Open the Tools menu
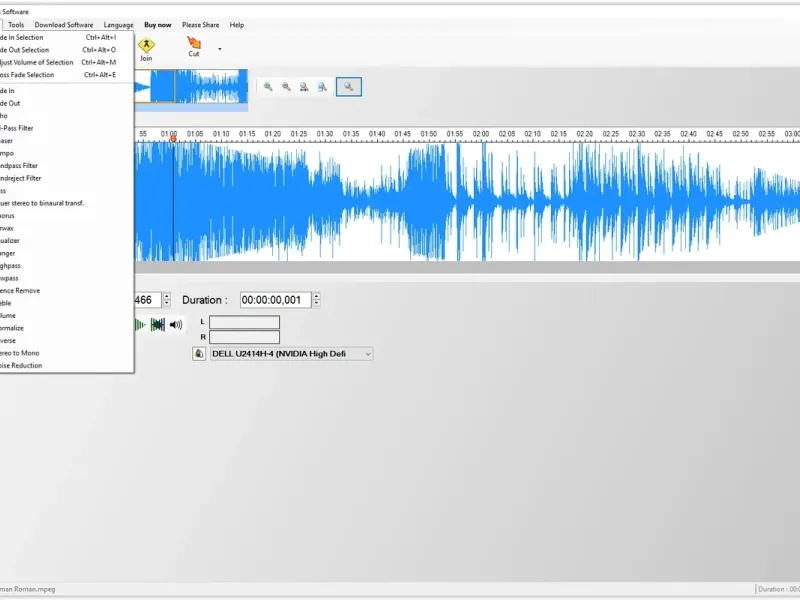The width and height of the screenshot is (800, 600). point(16,24)
